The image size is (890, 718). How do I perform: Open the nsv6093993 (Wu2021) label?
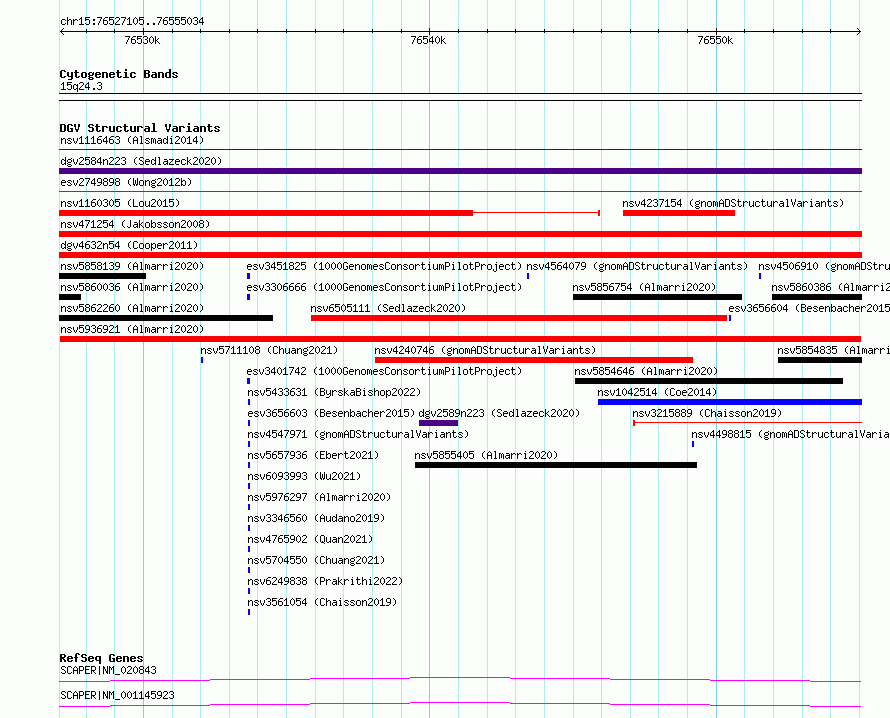[304, 476]
